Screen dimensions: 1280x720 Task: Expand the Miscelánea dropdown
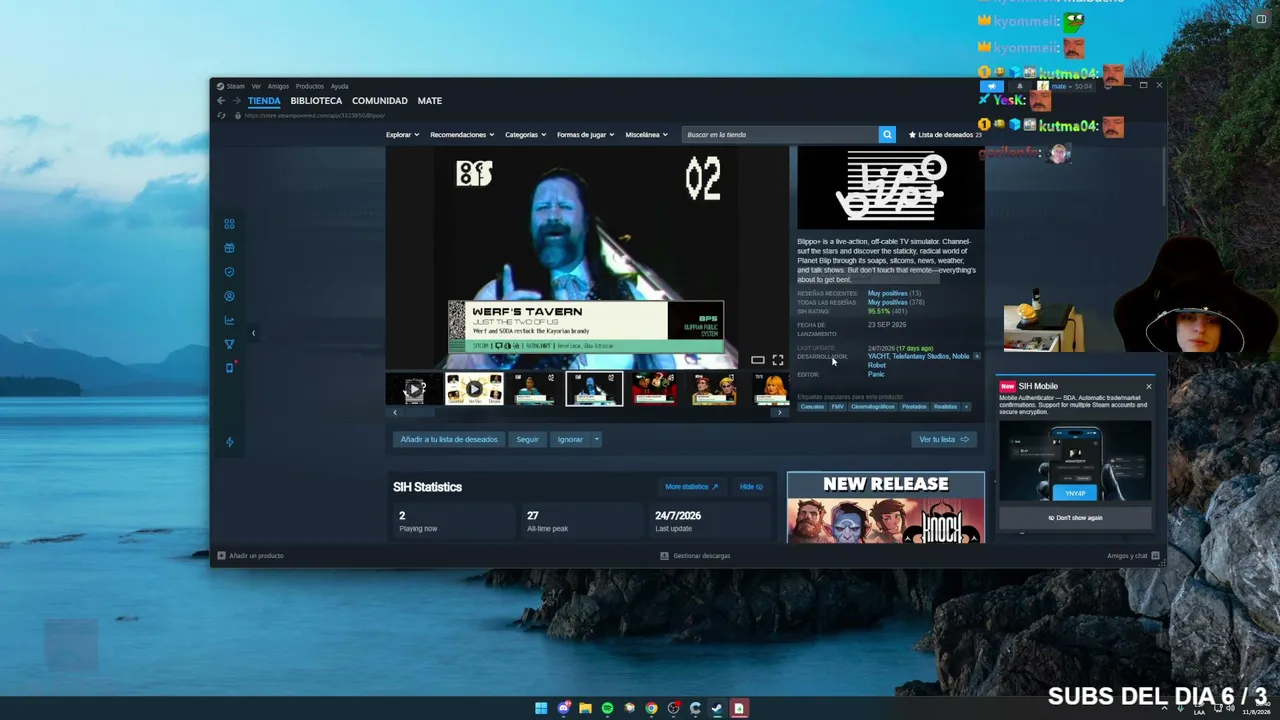[646, 135]
